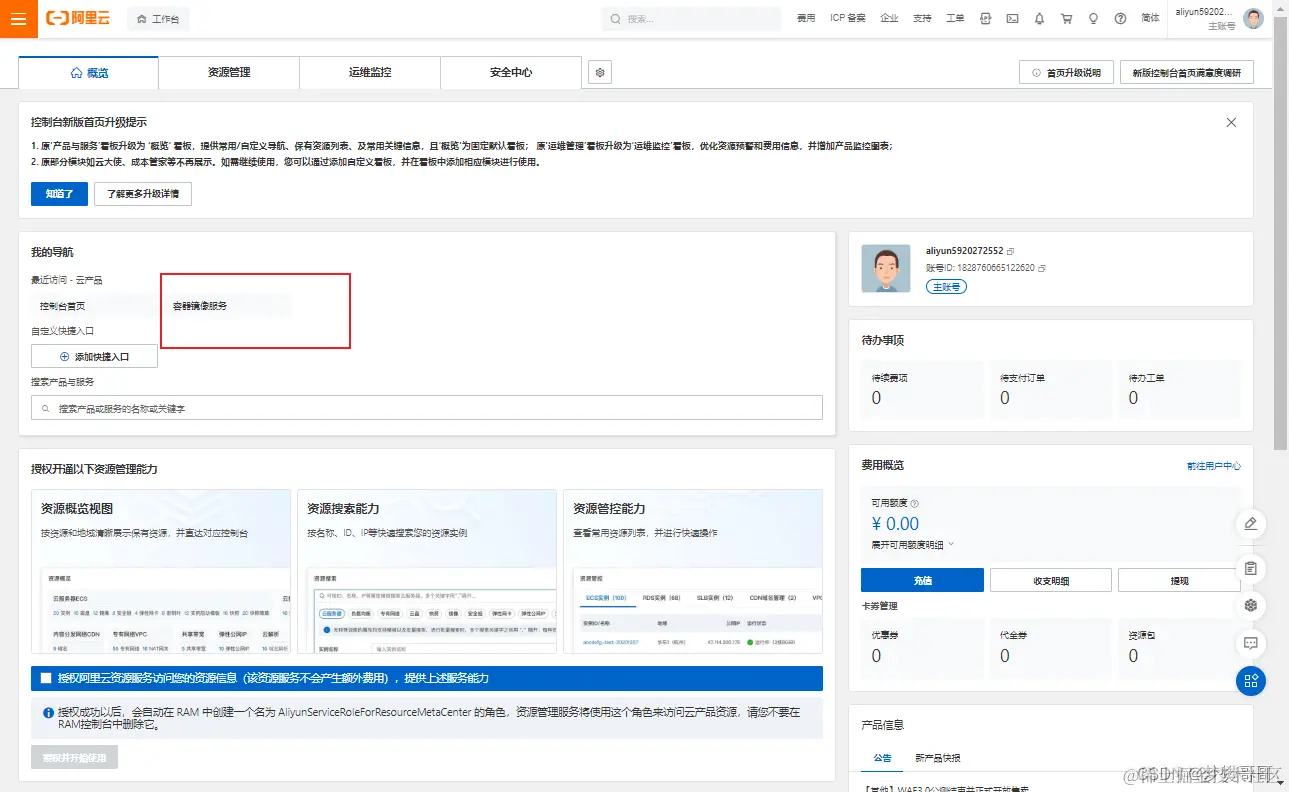
Task: Click the 添加快捷入口 button
Action: click(x=94, y=356)
